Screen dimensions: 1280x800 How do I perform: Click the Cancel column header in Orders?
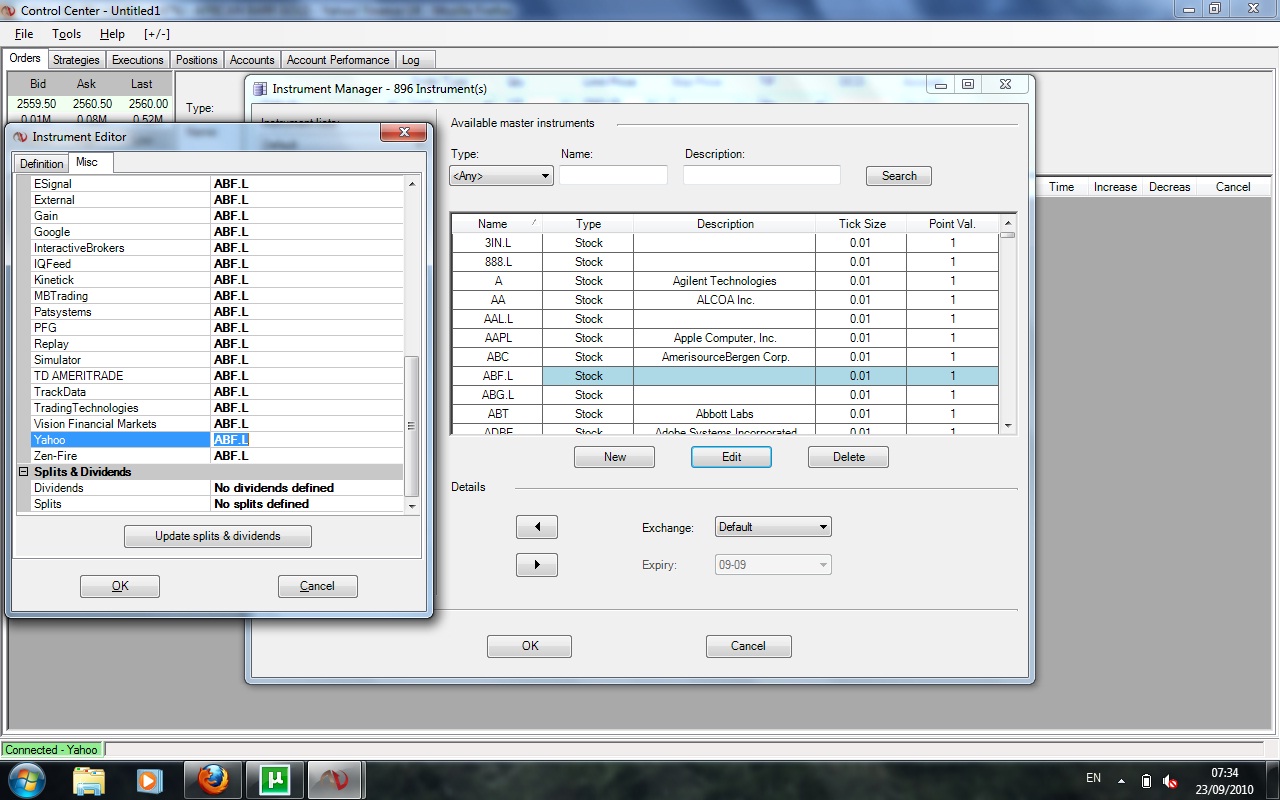1232,187
